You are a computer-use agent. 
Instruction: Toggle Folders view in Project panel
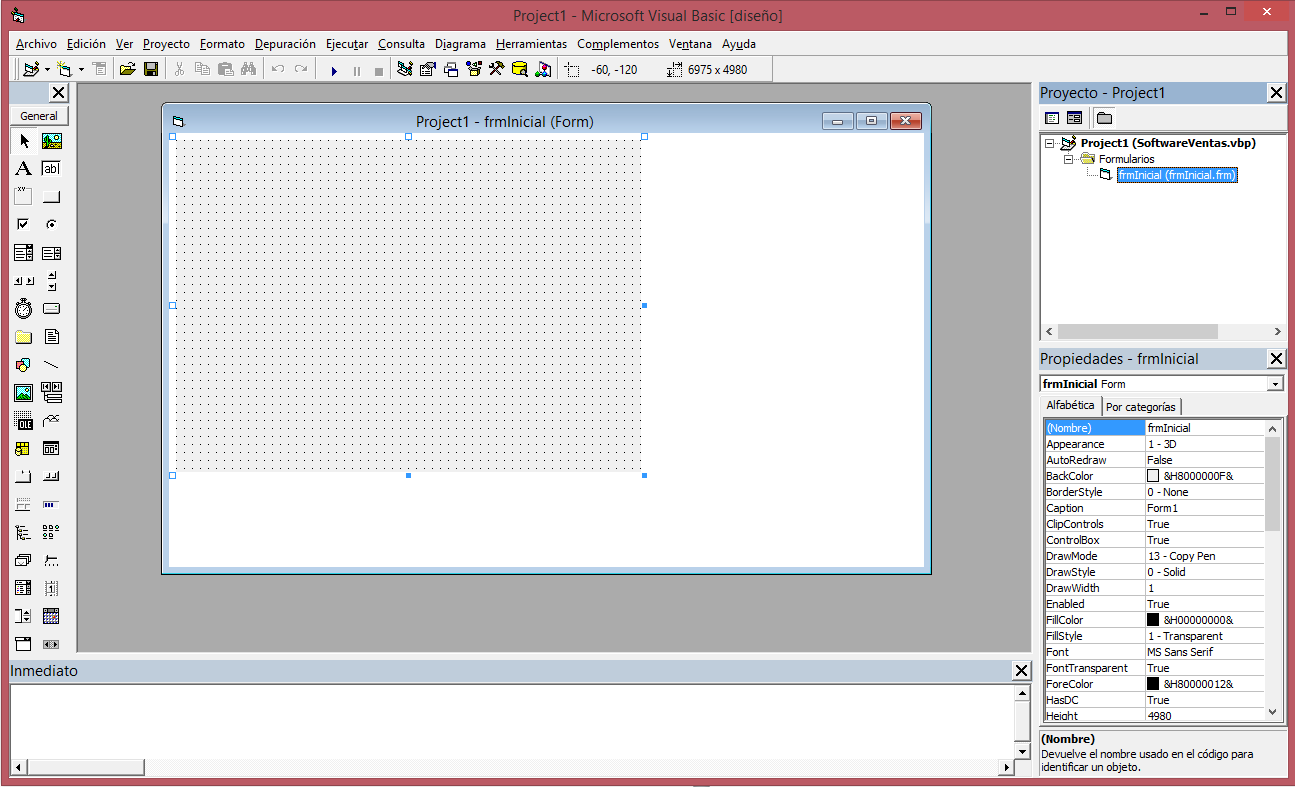point(1104,118)
